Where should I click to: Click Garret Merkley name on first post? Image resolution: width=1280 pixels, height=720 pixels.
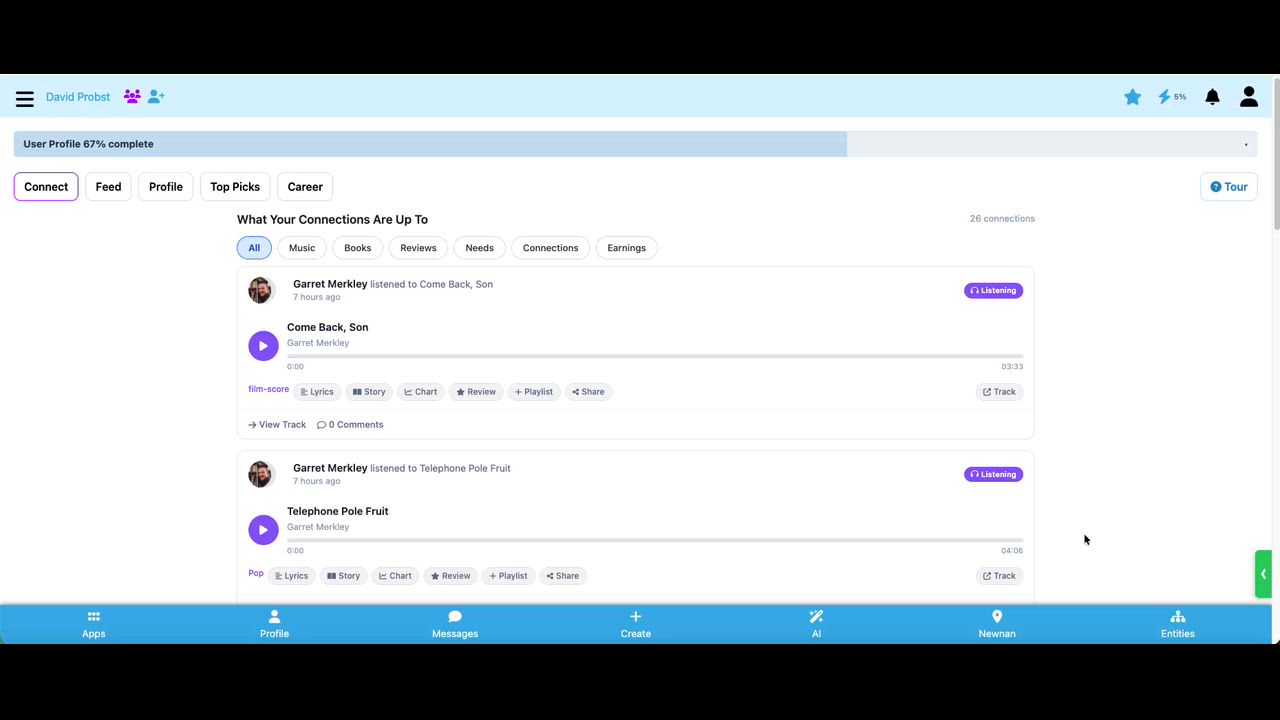click(330, 284)
